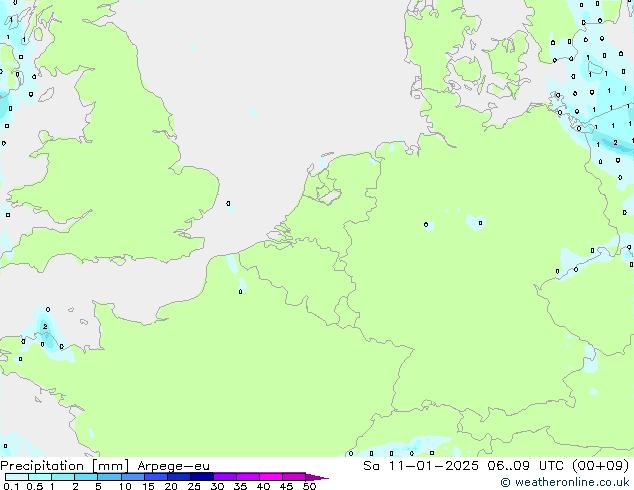The image size is (634, 490).
Task: Pick the purple legend swatch between 30 and 35
Action: pyautogui.click(x=225, y=477)
